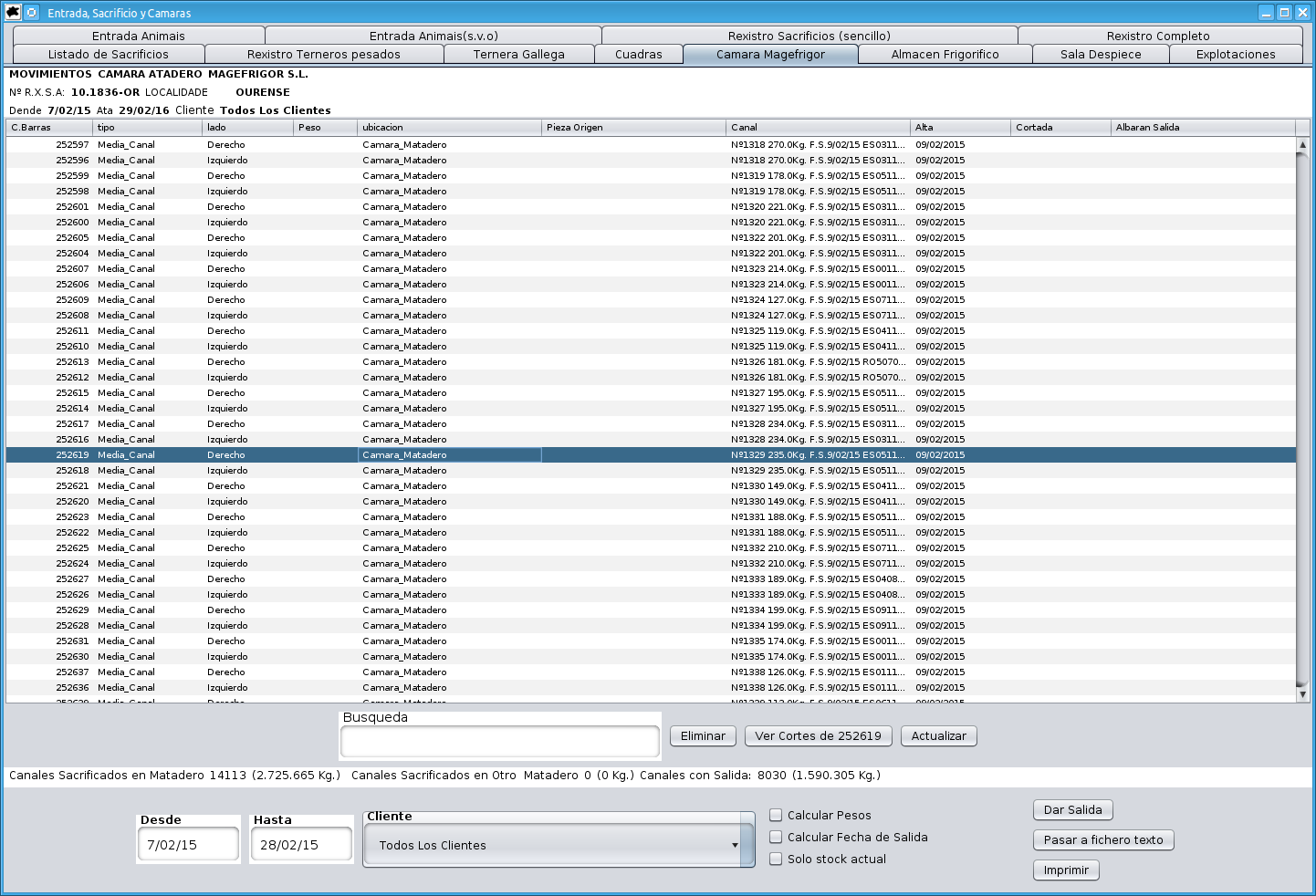The height and width of the screenshot is (896, 1316).
Task: Click Izquierdo cell in row 252620
Action: [x=248, y=501]
